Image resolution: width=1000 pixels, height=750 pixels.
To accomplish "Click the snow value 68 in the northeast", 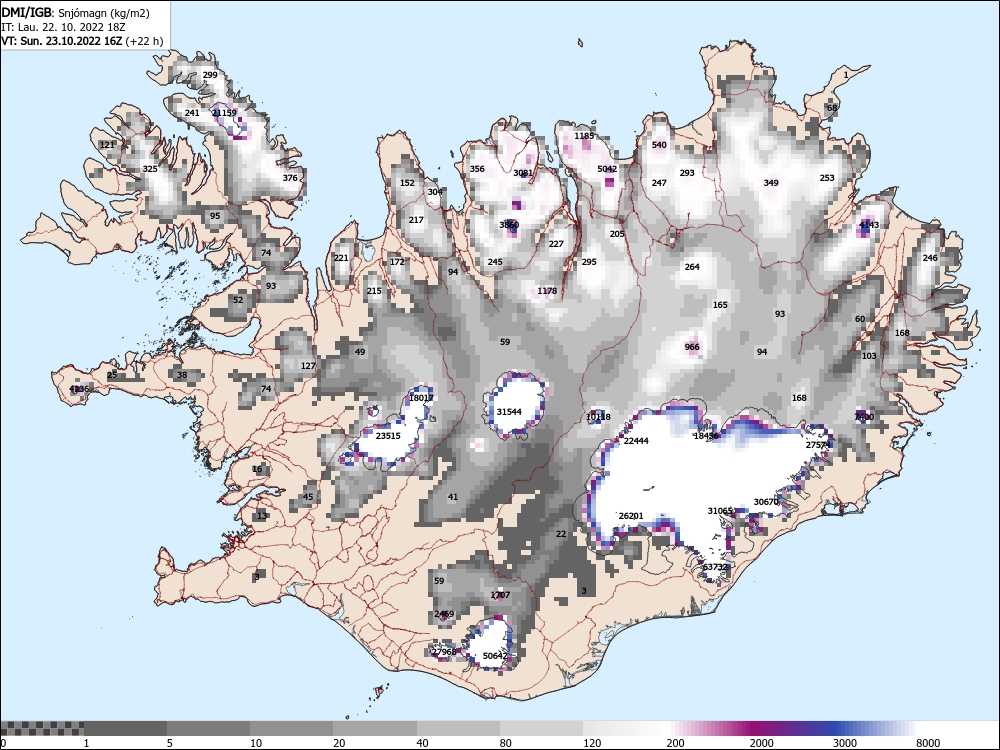I will 832,108.
